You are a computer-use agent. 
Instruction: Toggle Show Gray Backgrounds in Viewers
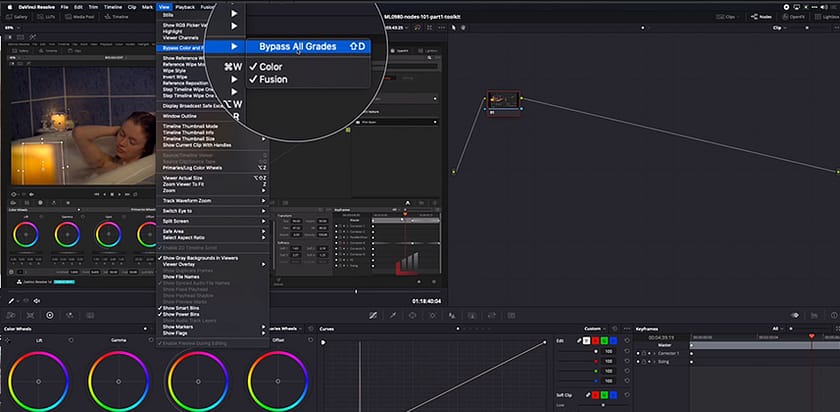212,258
